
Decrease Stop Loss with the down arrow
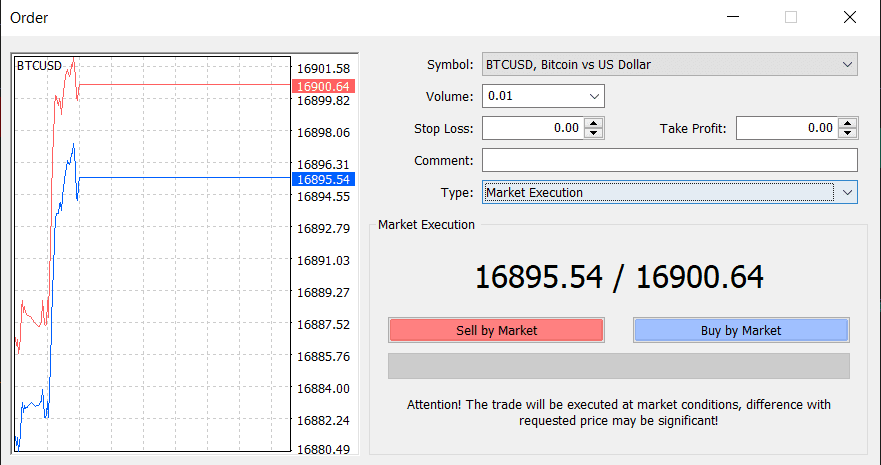pyautogui.click(x=593, y=134)
